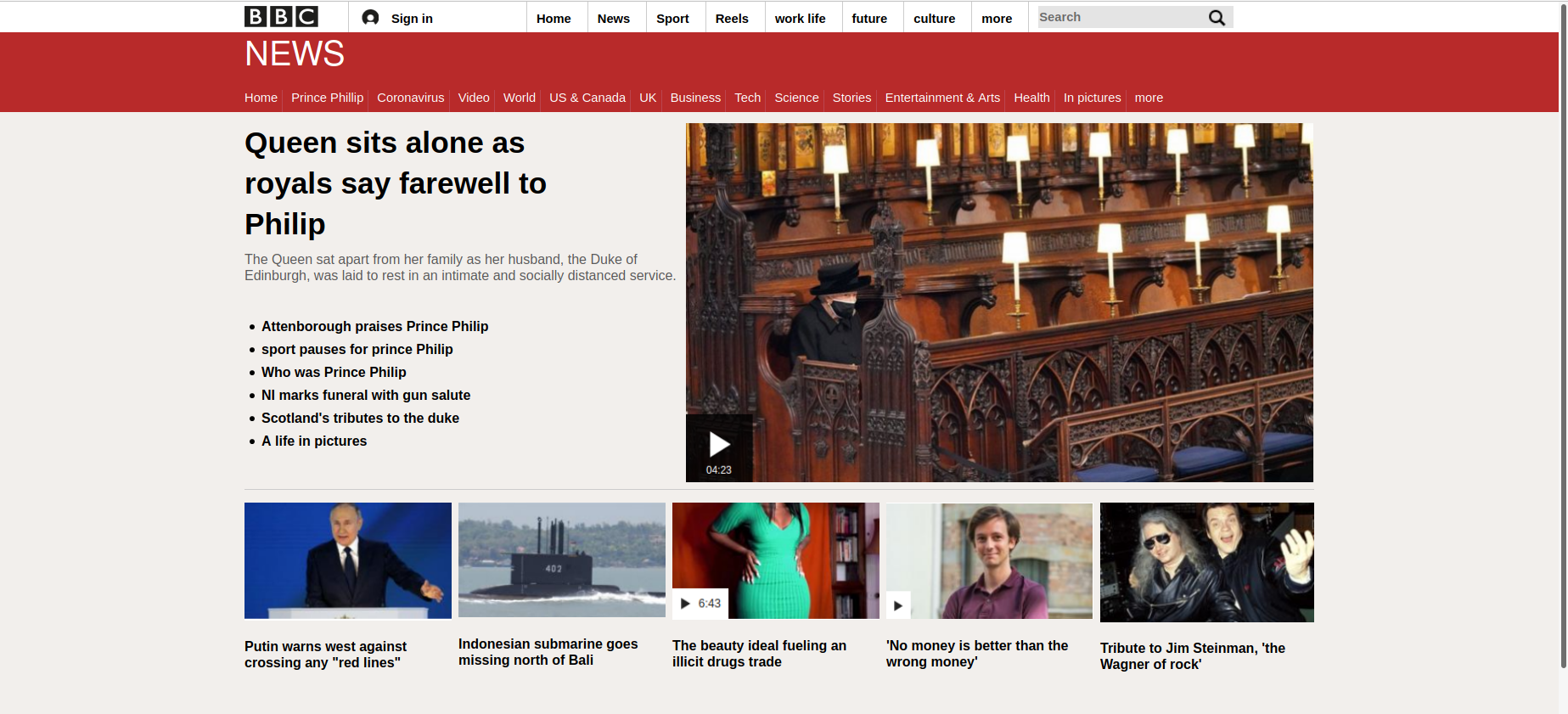Open future section
The width and height of the screenshot is (1568, 714).
coord(869,18)
